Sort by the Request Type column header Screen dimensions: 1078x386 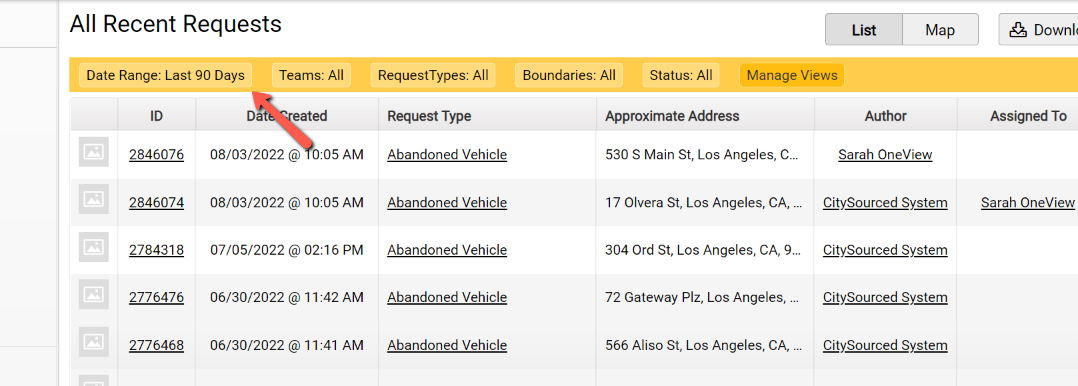click(430, 116)
